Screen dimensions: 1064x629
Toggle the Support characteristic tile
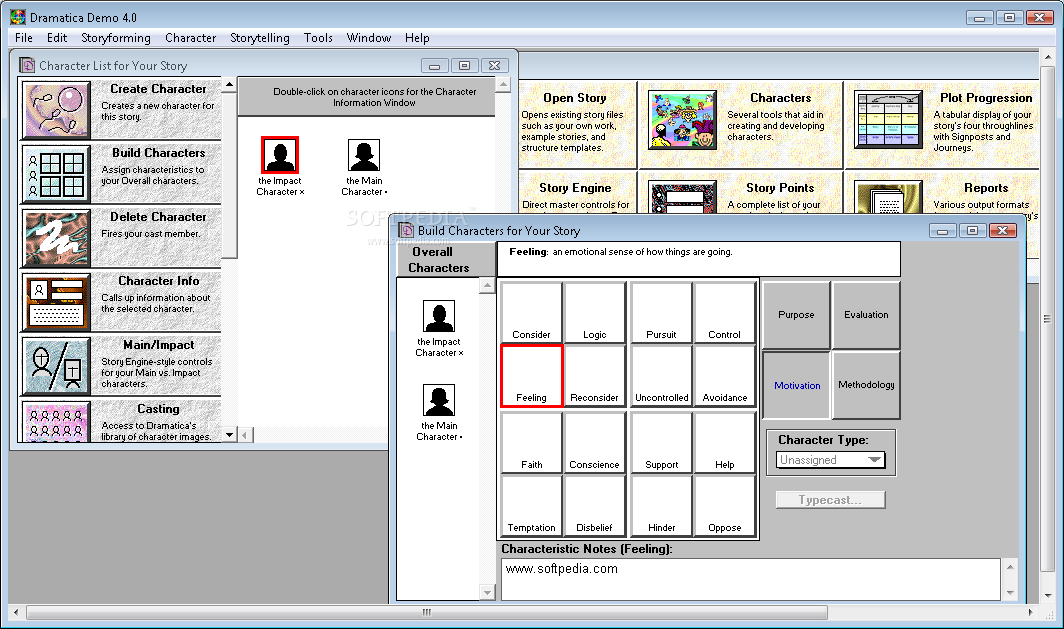click(x=662, y=442)
